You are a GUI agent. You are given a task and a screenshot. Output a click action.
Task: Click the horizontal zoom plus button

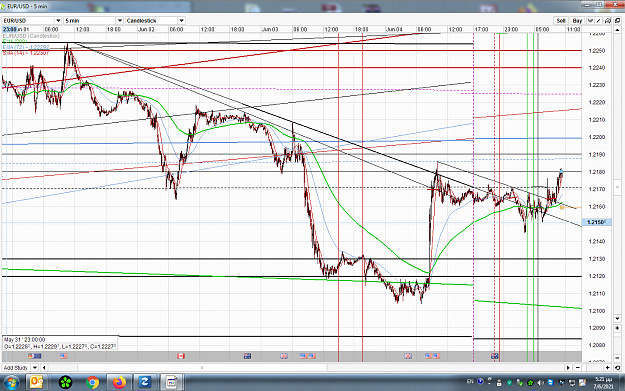[x=607, y=367]
